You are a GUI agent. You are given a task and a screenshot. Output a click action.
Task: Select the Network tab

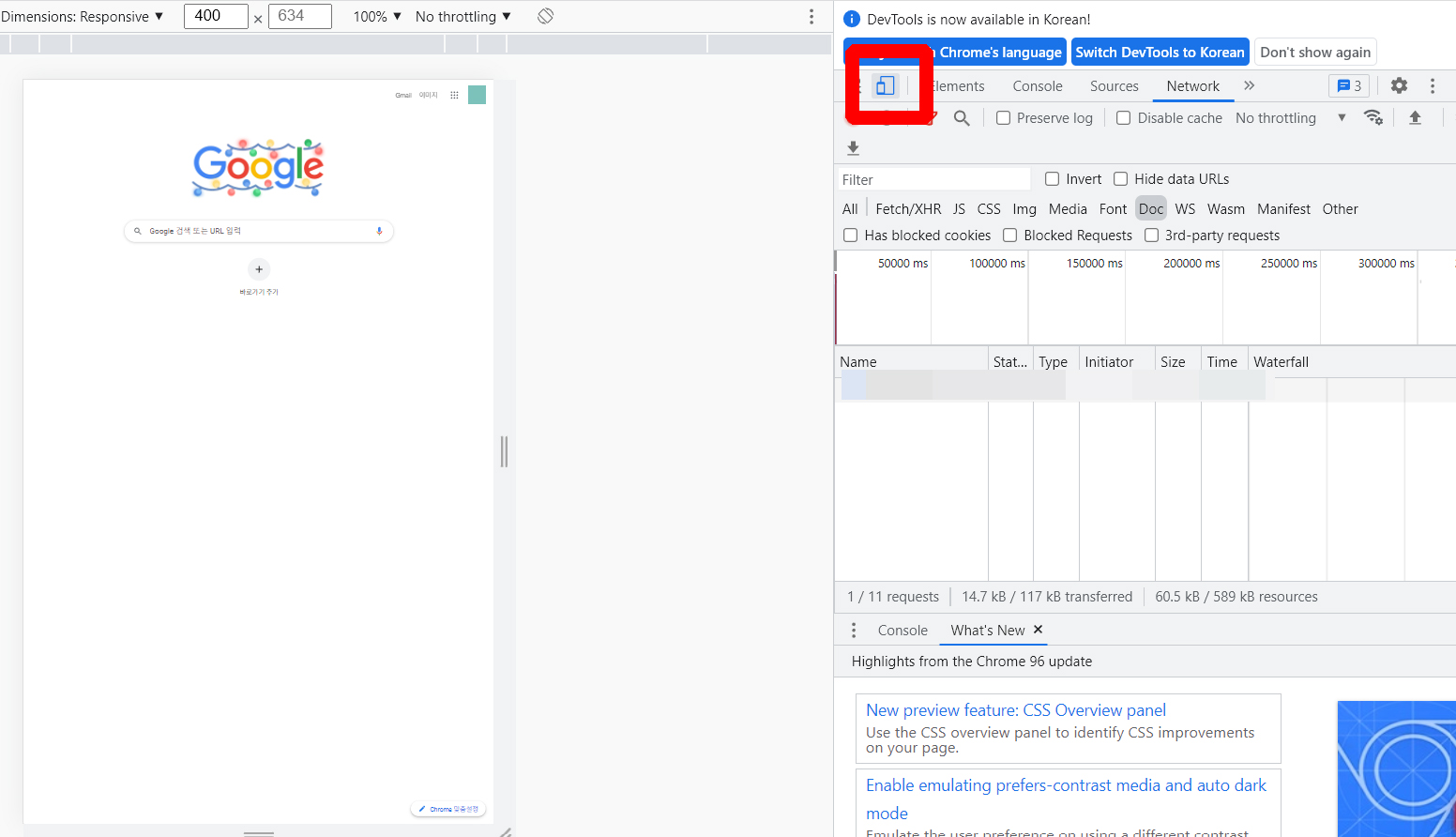1193,85
